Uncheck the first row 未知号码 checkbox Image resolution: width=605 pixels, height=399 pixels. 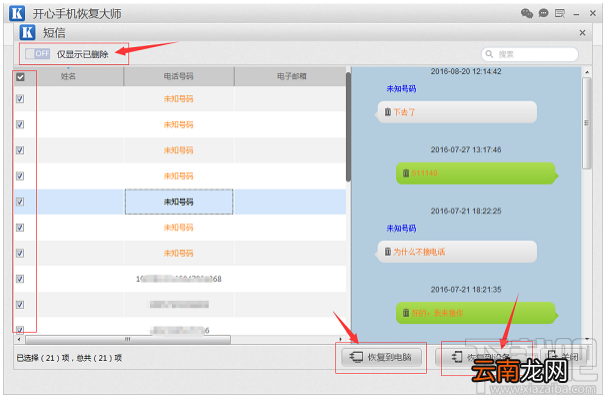tap(20, 99)
